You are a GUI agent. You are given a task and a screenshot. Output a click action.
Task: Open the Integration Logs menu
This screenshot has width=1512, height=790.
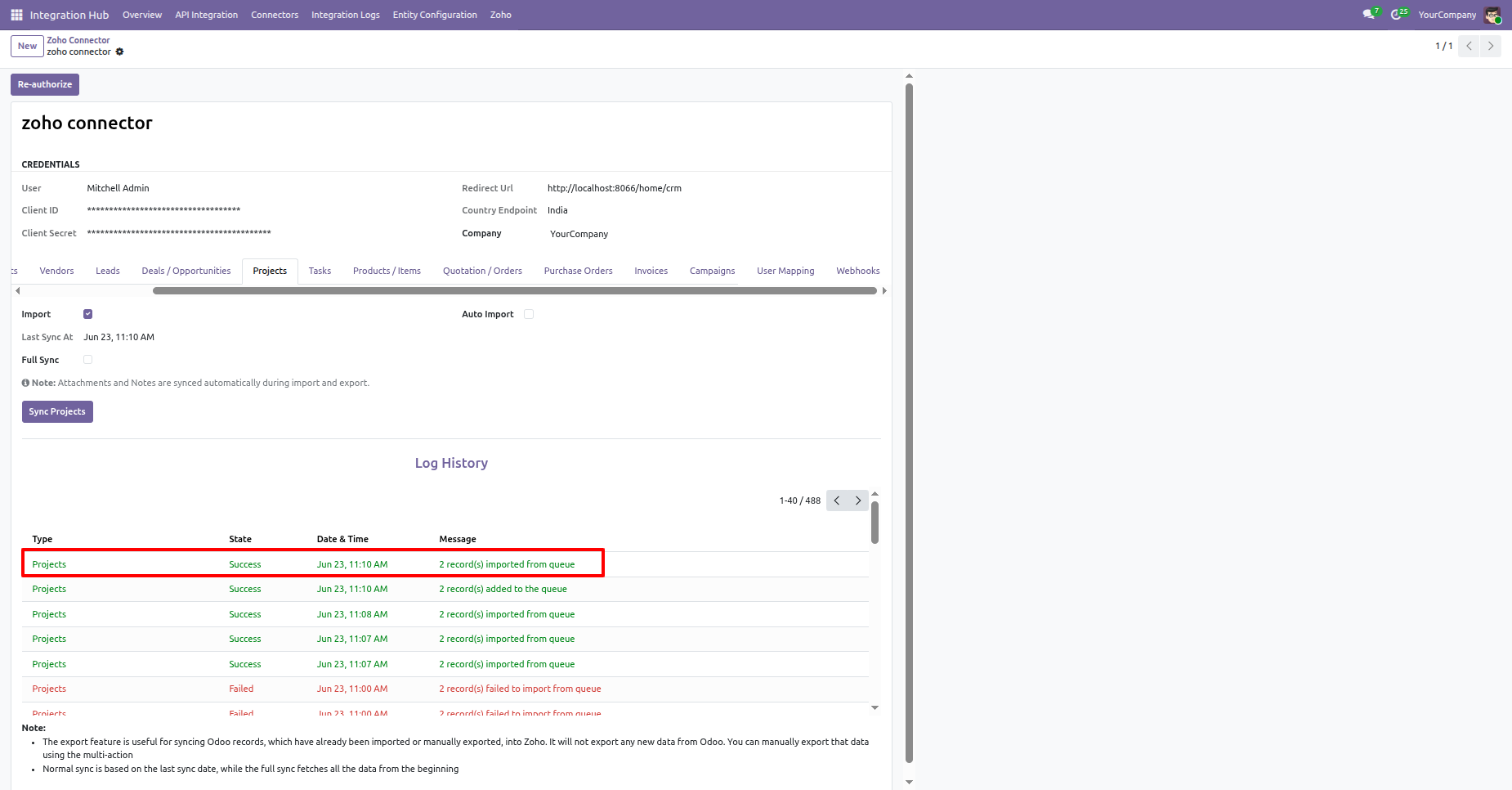click(x=345, y=15)
